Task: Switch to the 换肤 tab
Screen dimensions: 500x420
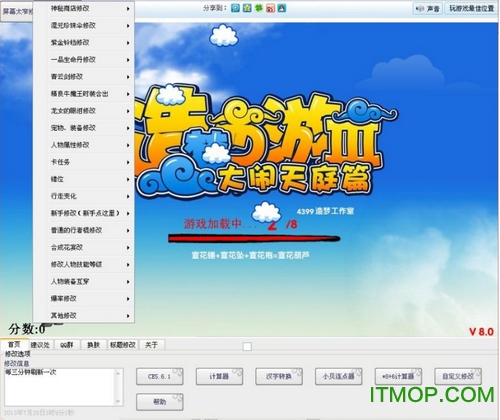Action: pyautogui.click(x=93, y=345)
